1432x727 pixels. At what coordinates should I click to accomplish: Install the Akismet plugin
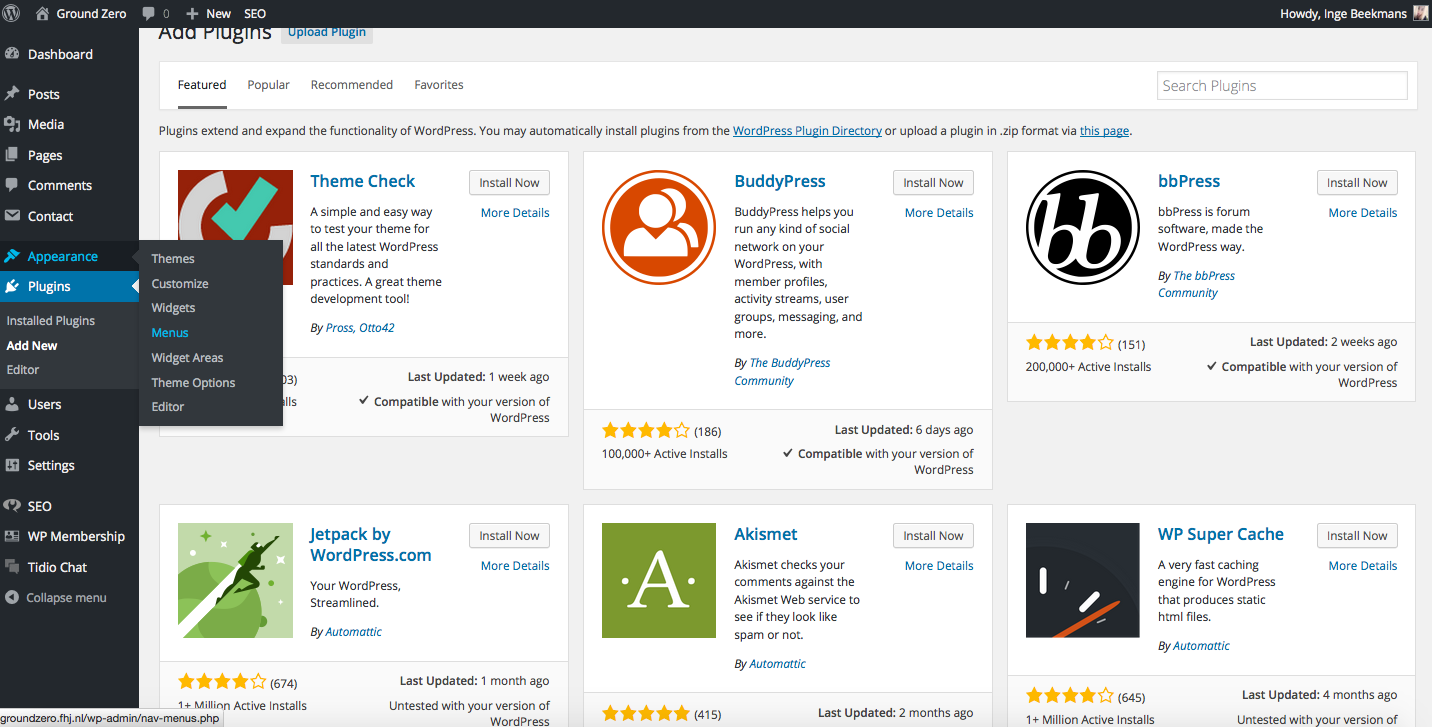click(x=933, y=536)
